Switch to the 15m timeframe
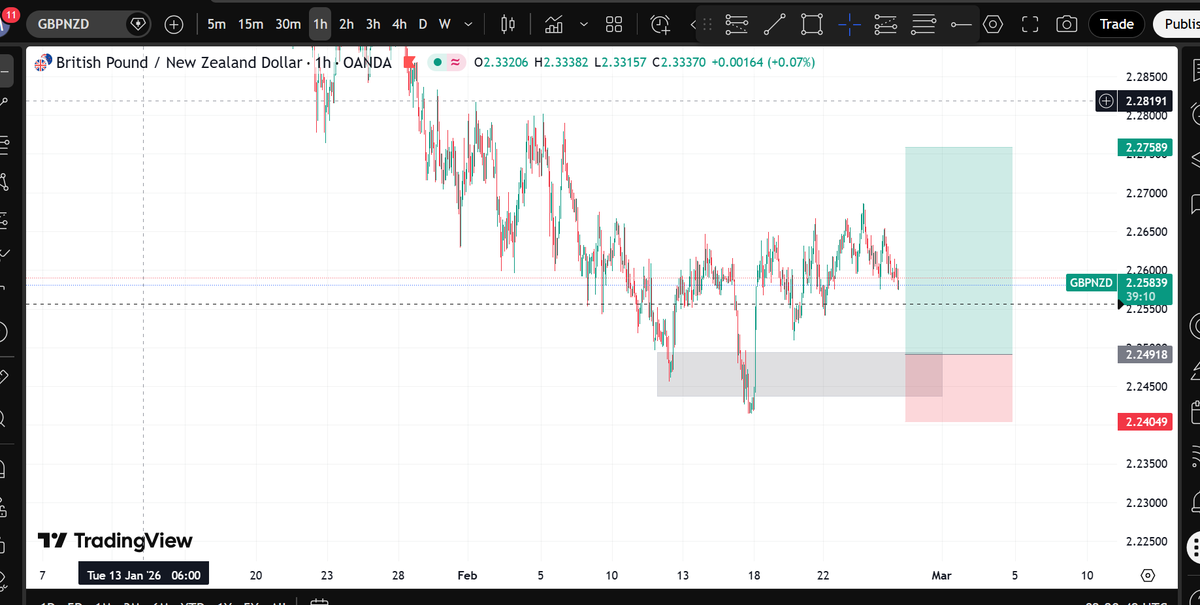This screenshot has height=605, width=1200. tap(250, 23)
